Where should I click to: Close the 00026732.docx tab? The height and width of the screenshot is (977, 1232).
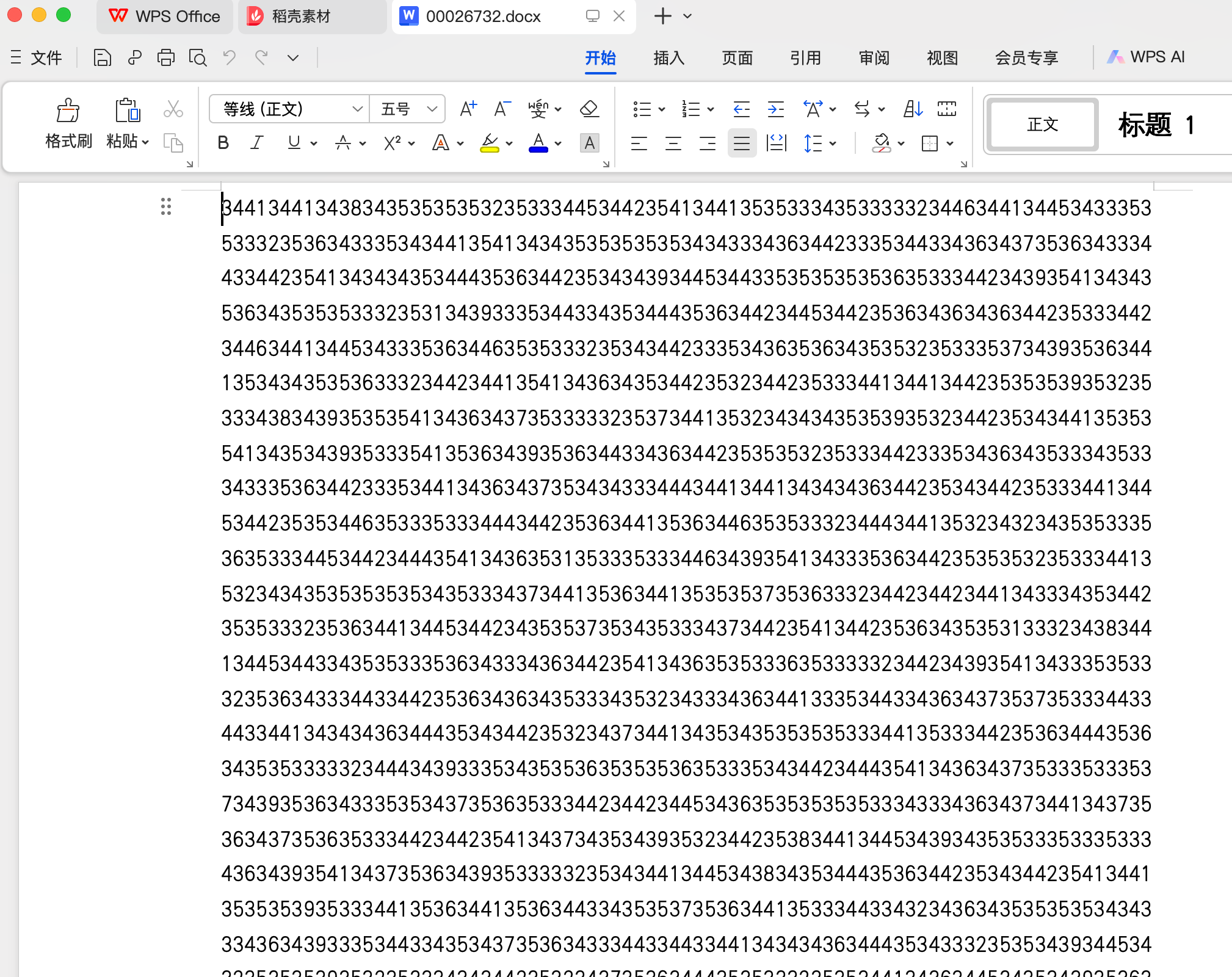click(619, 16)
